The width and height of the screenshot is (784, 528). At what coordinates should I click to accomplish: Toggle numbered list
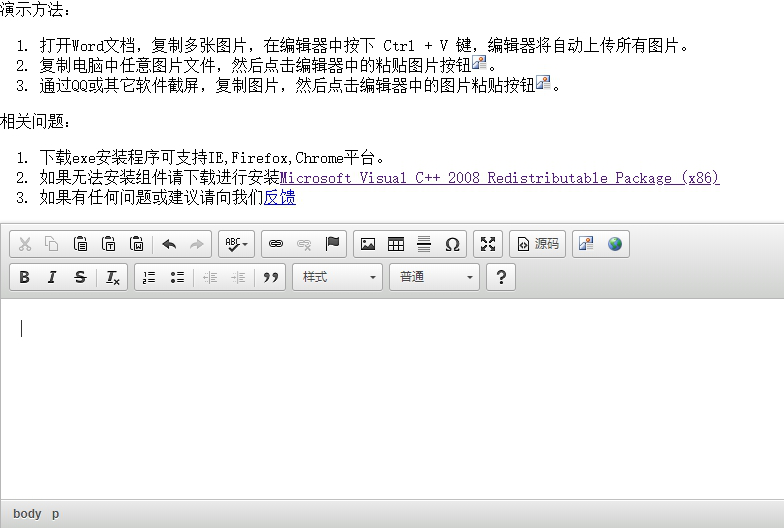coord(149,277)
